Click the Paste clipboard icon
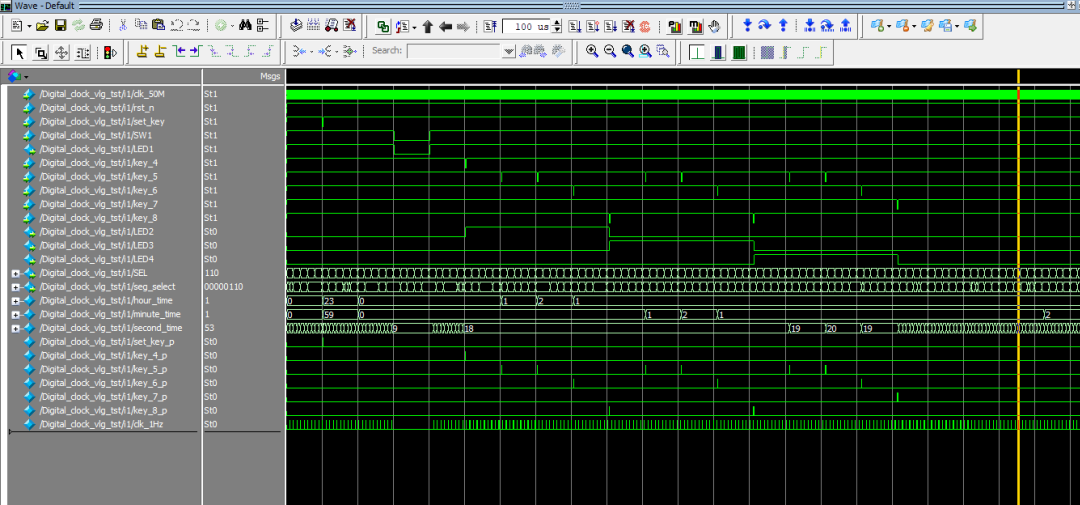The image size is (1080, 505). click(x=158, y=25)
